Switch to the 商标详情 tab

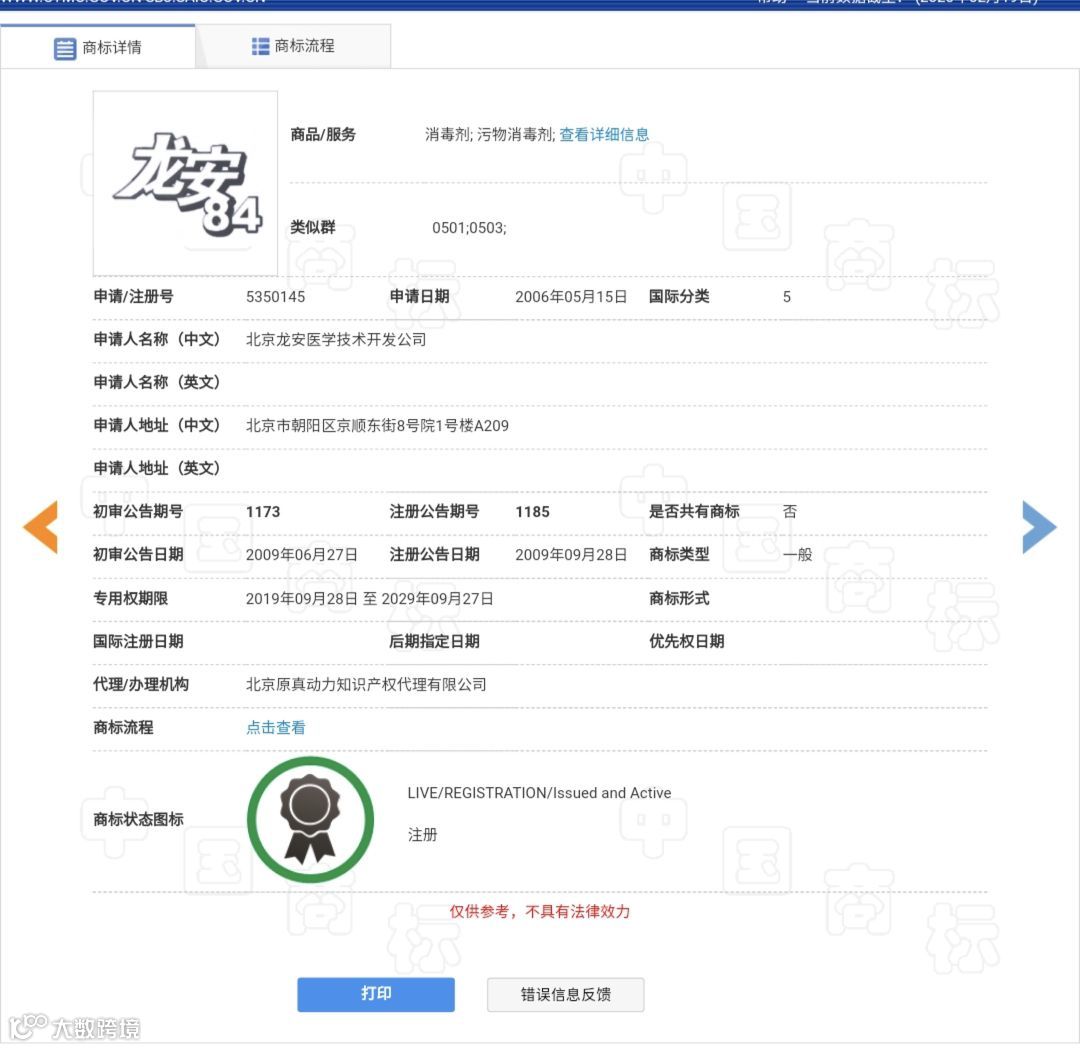tap(98, 47)
